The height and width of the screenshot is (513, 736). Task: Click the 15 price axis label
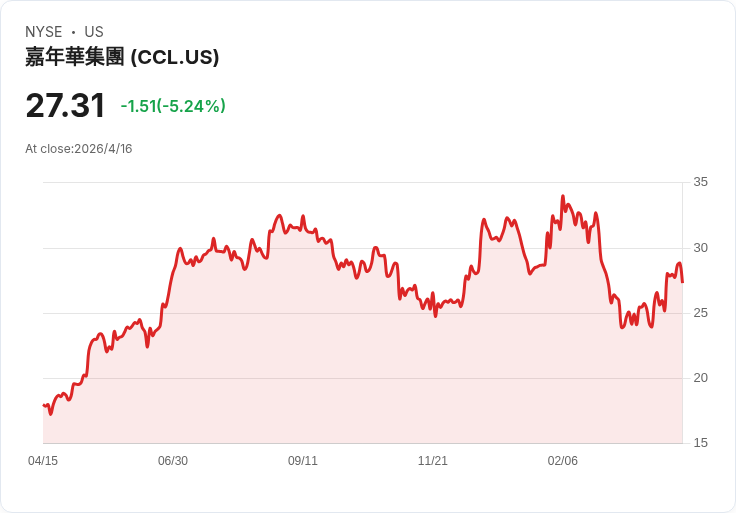point(701,443)
